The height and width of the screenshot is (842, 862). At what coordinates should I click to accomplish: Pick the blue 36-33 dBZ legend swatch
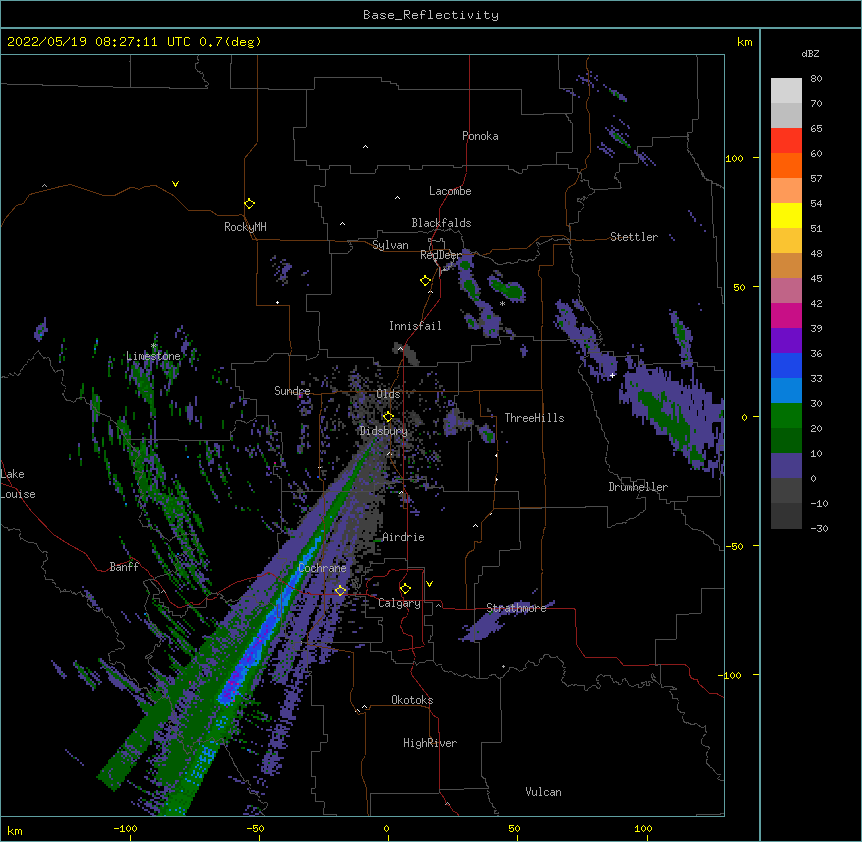[786, 365]
